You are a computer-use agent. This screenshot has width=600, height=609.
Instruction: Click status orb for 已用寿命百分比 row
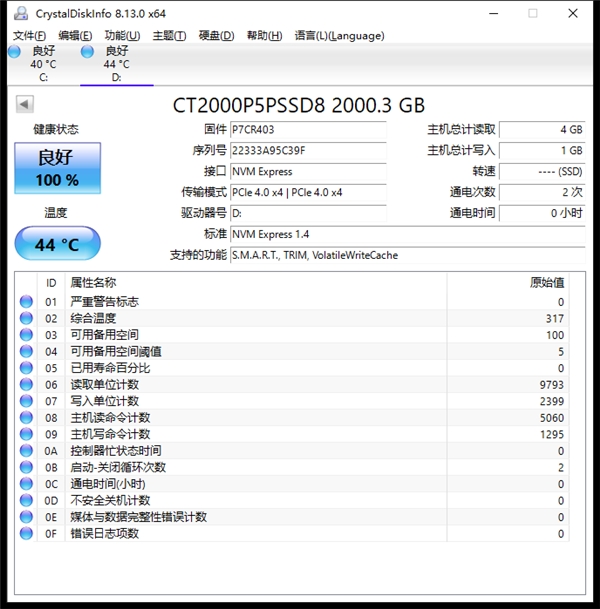point(26,368)
